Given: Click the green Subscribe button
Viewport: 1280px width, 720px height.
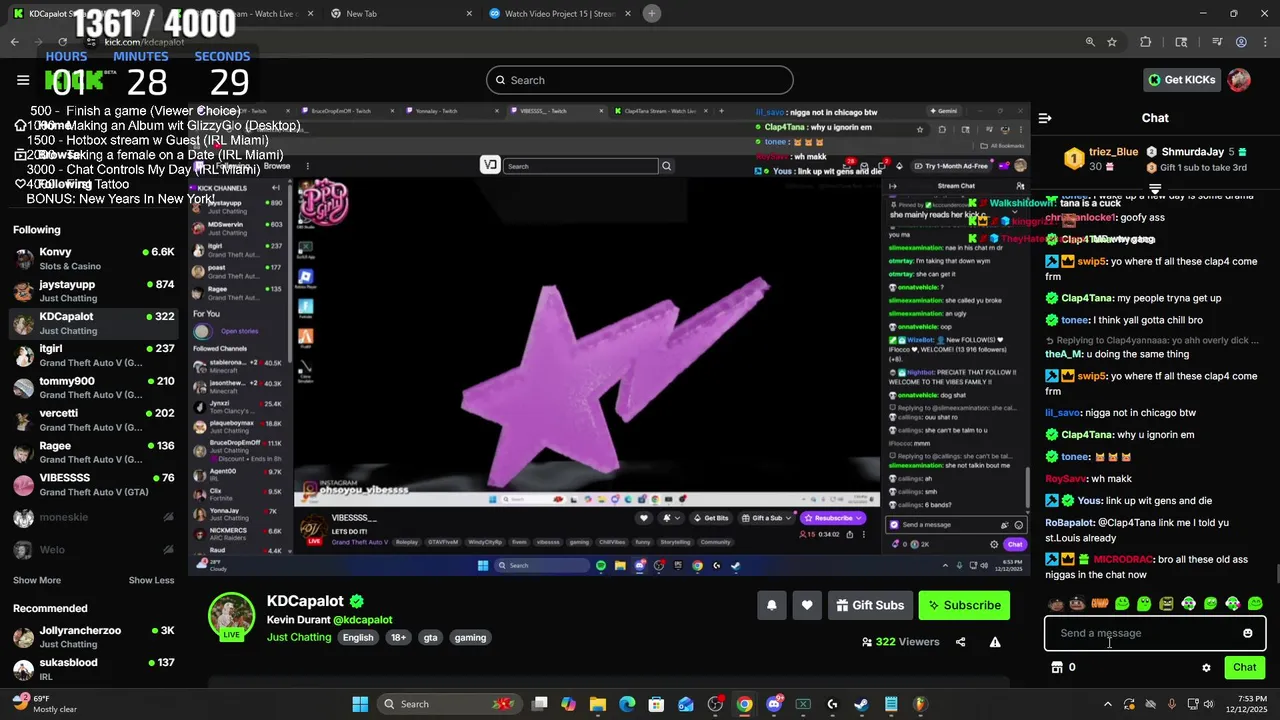Looking at the screenshot, I should pyautogui.click(x=964, y=605).
